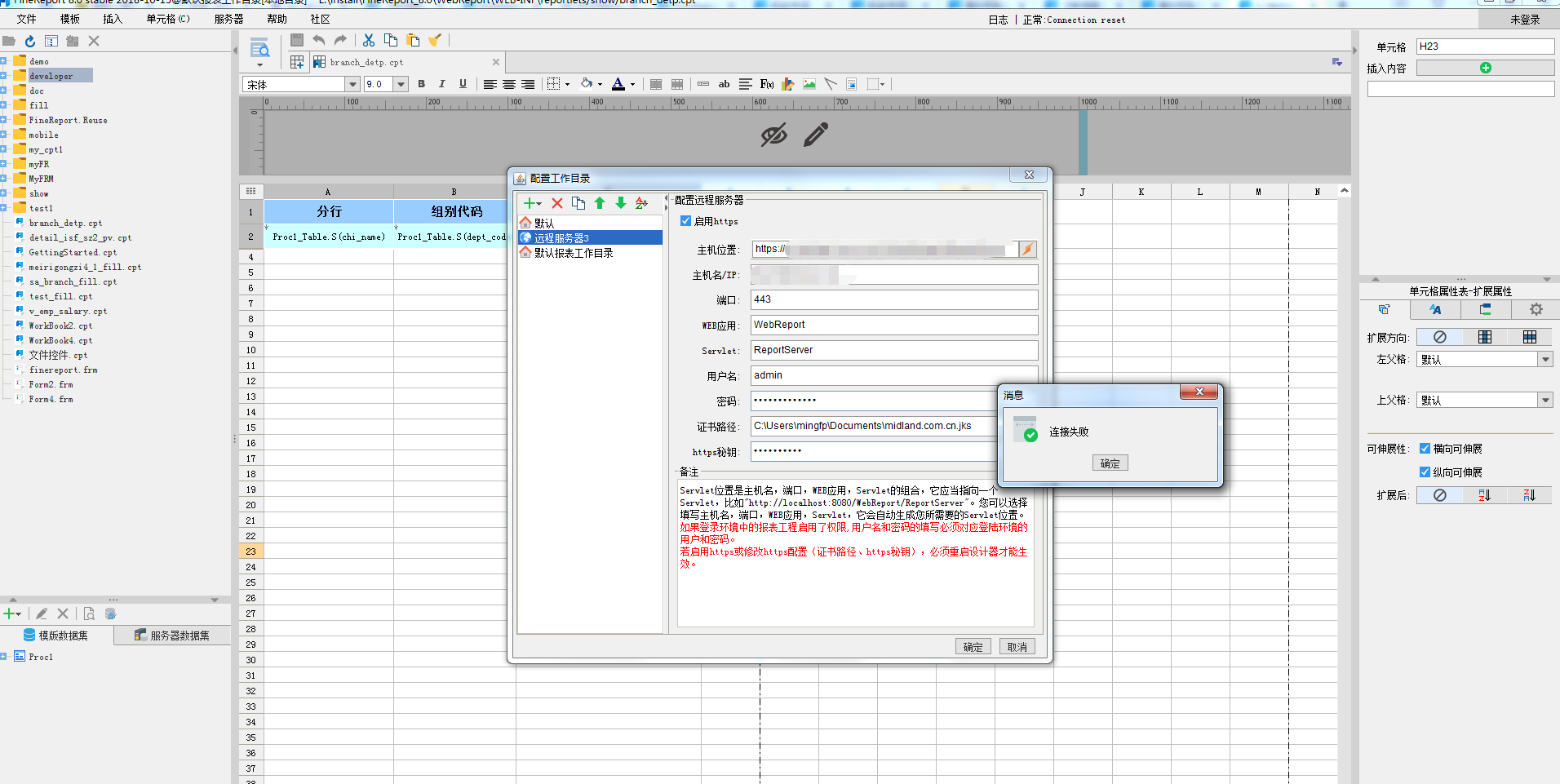
Task: Click the background fill paint bucket swatch
Action: 587,84
